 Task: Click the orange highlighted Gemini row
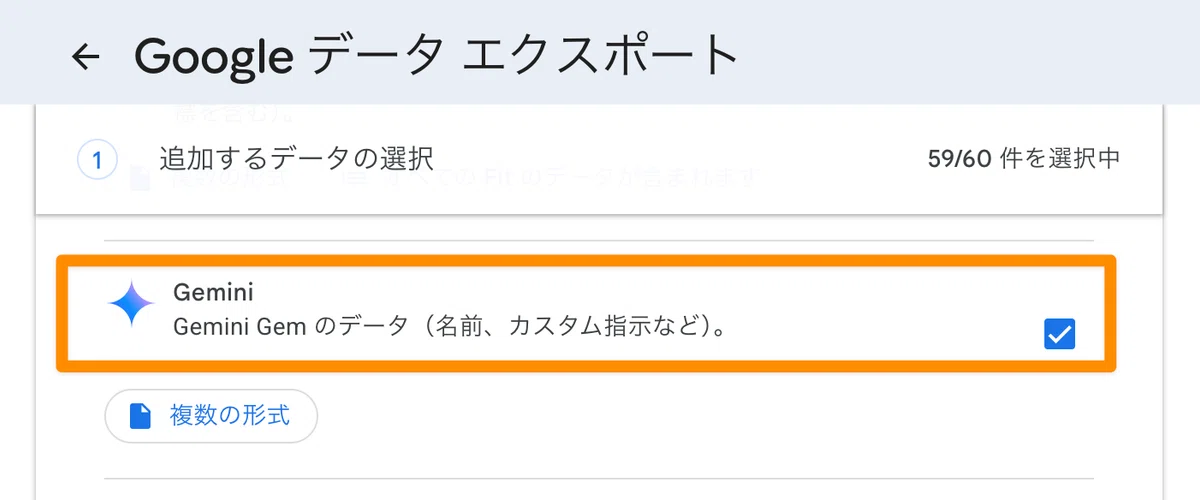coord(586,313)
